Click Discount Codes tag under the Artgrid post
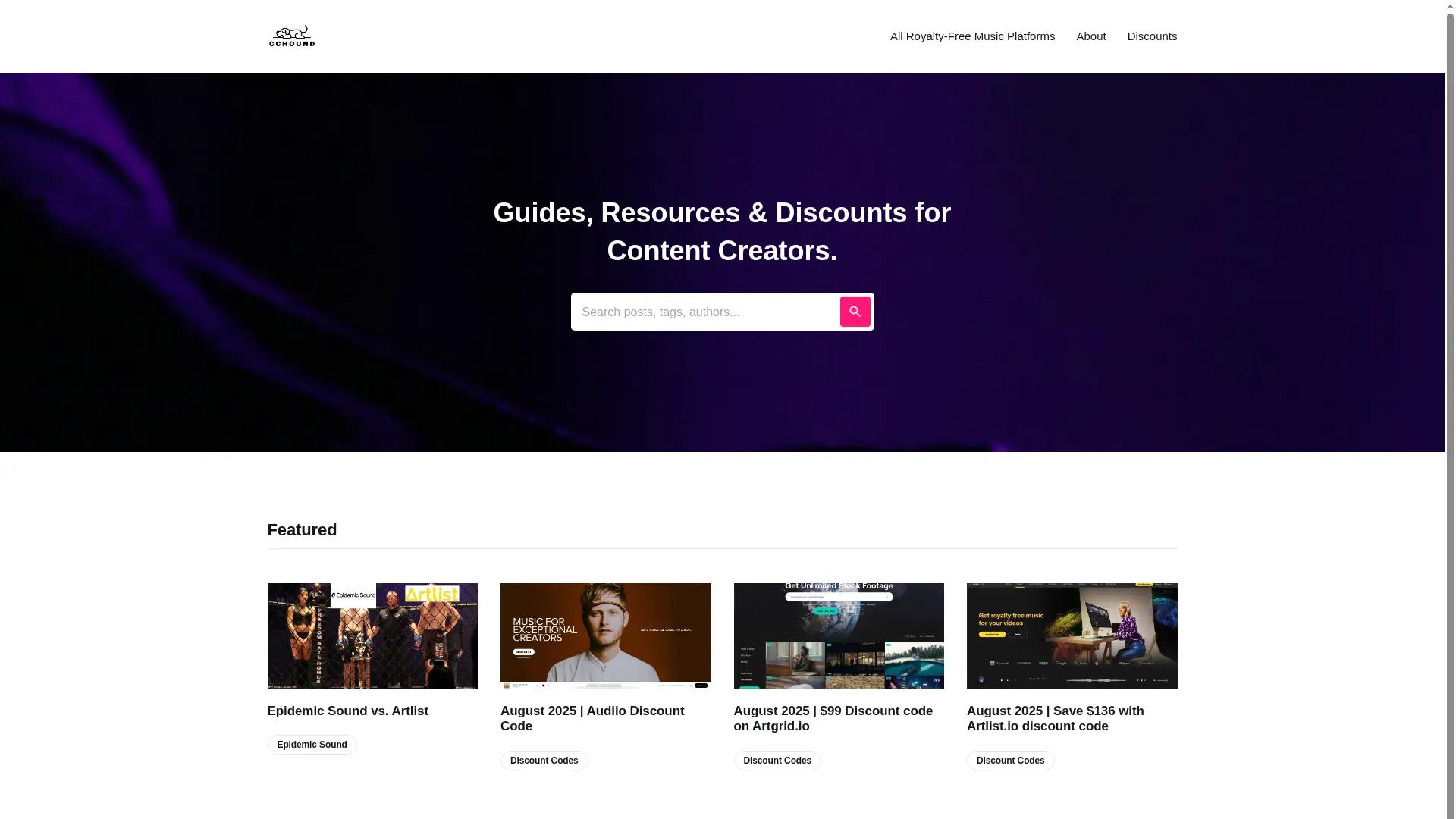The height and width of the screenshot is (819, 1456). pyautogui.click(x=777, y=760)
